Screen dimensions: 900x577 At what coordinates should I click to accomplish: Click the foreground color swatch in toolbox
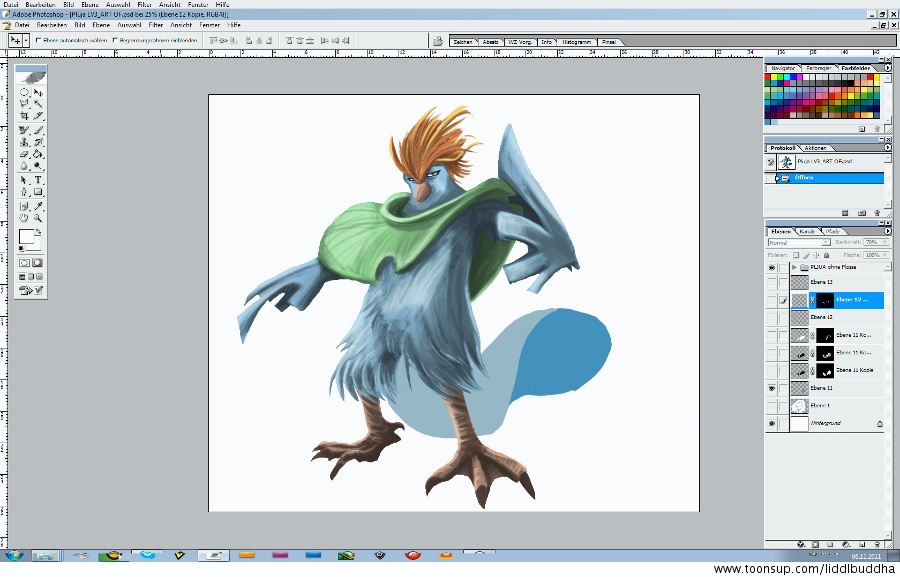[x=26, y=237]
